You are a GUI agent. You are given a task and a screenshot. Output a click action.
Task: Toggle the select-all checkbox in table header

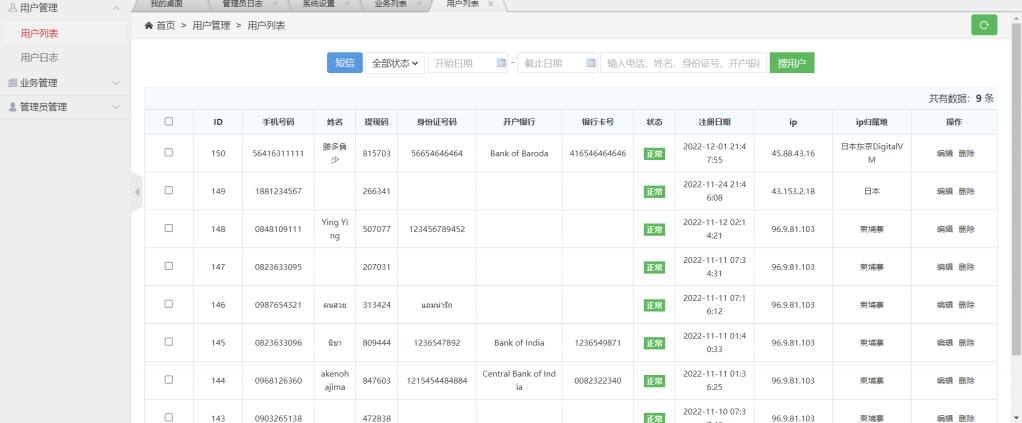pyautogui.click(x=169, y=121)
